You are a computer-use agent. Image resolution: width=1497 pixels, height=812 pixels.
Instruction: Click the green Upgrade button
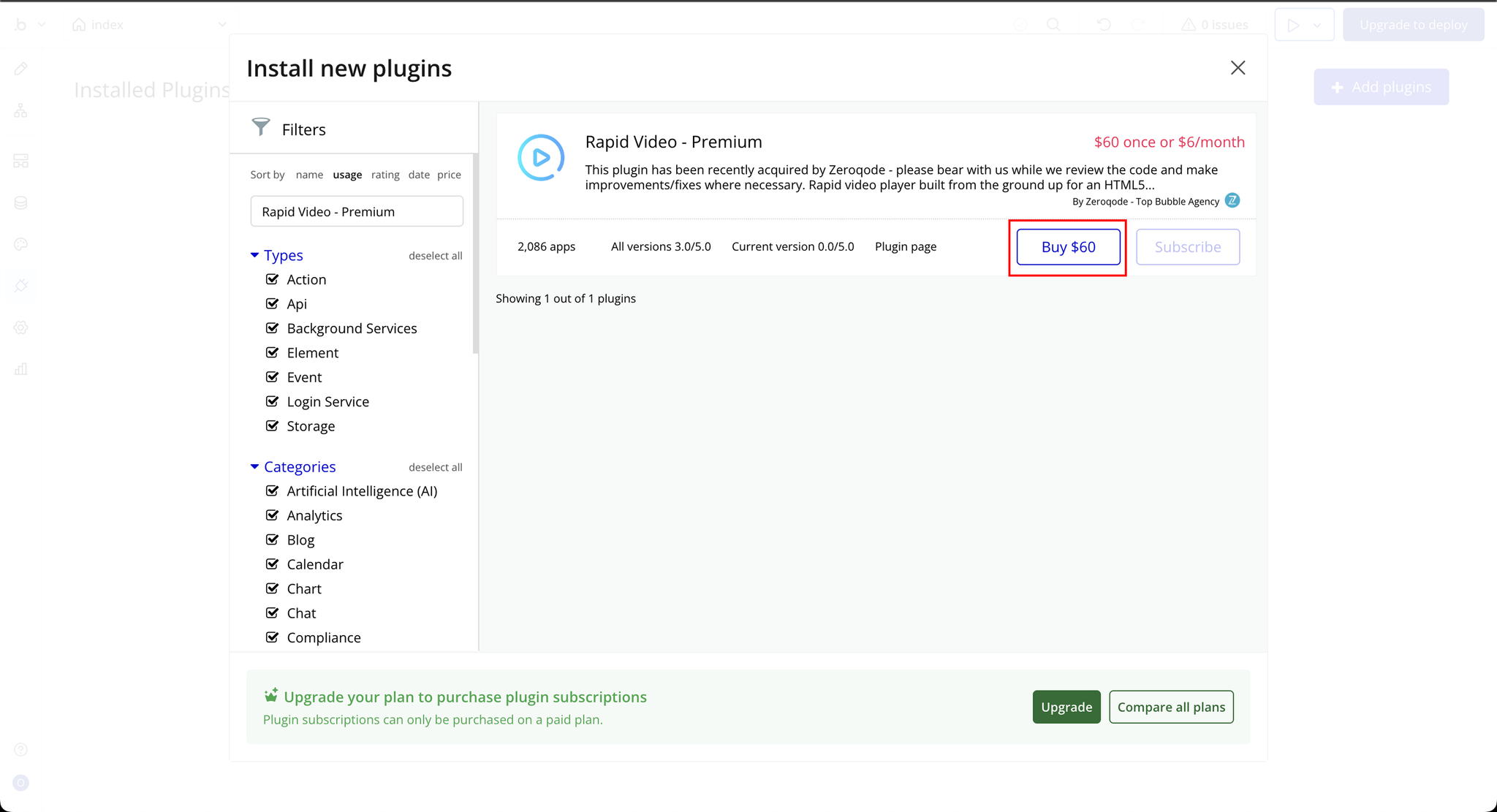pos(1066,707)
